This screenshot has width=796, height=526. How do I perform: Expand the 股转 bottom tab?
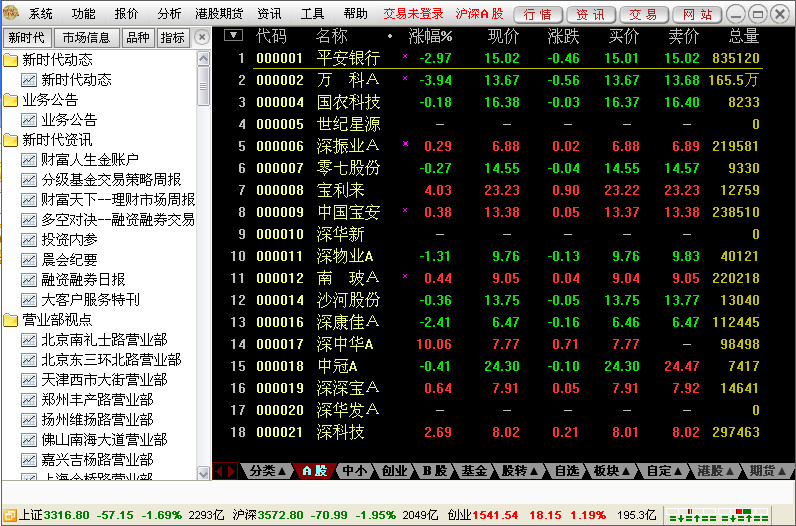tap(520, 471)
